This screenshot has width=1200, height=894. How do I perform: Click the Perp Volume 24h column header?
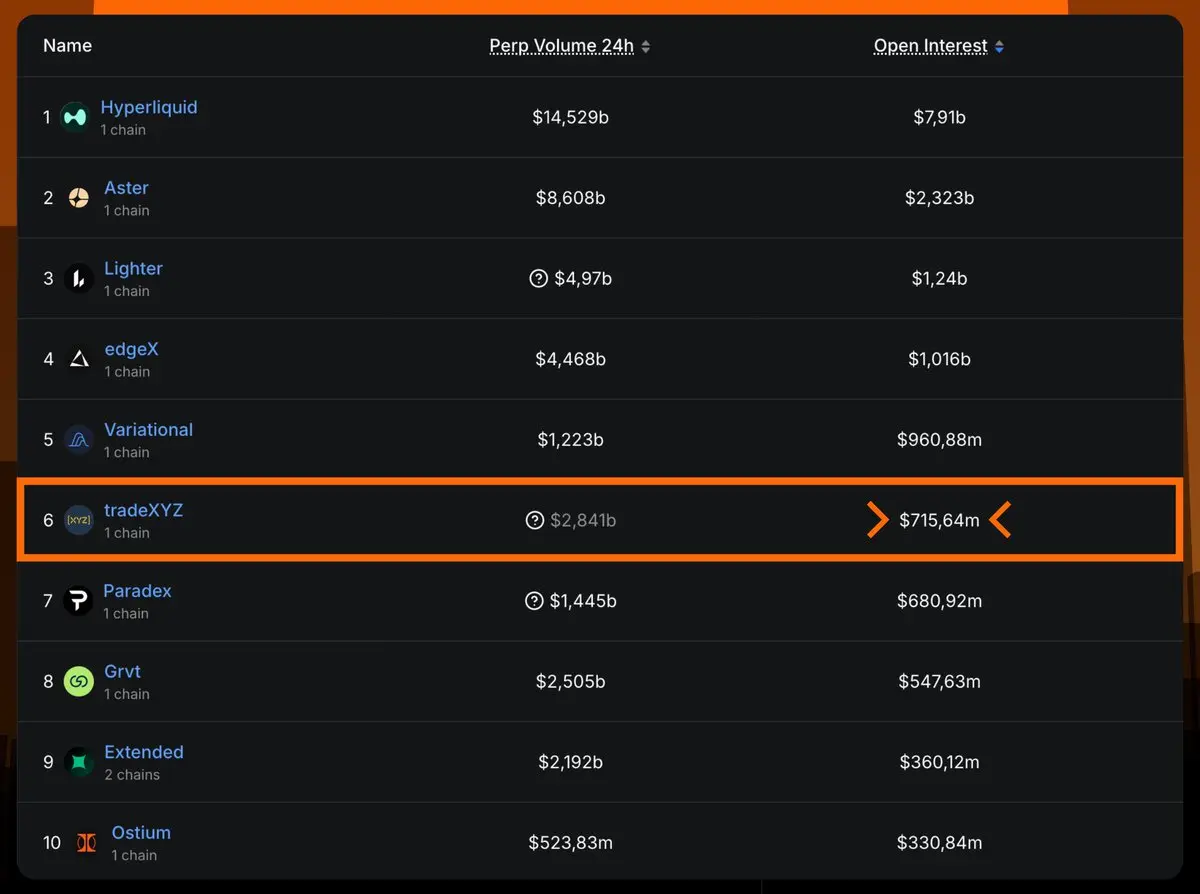point(561,46)
